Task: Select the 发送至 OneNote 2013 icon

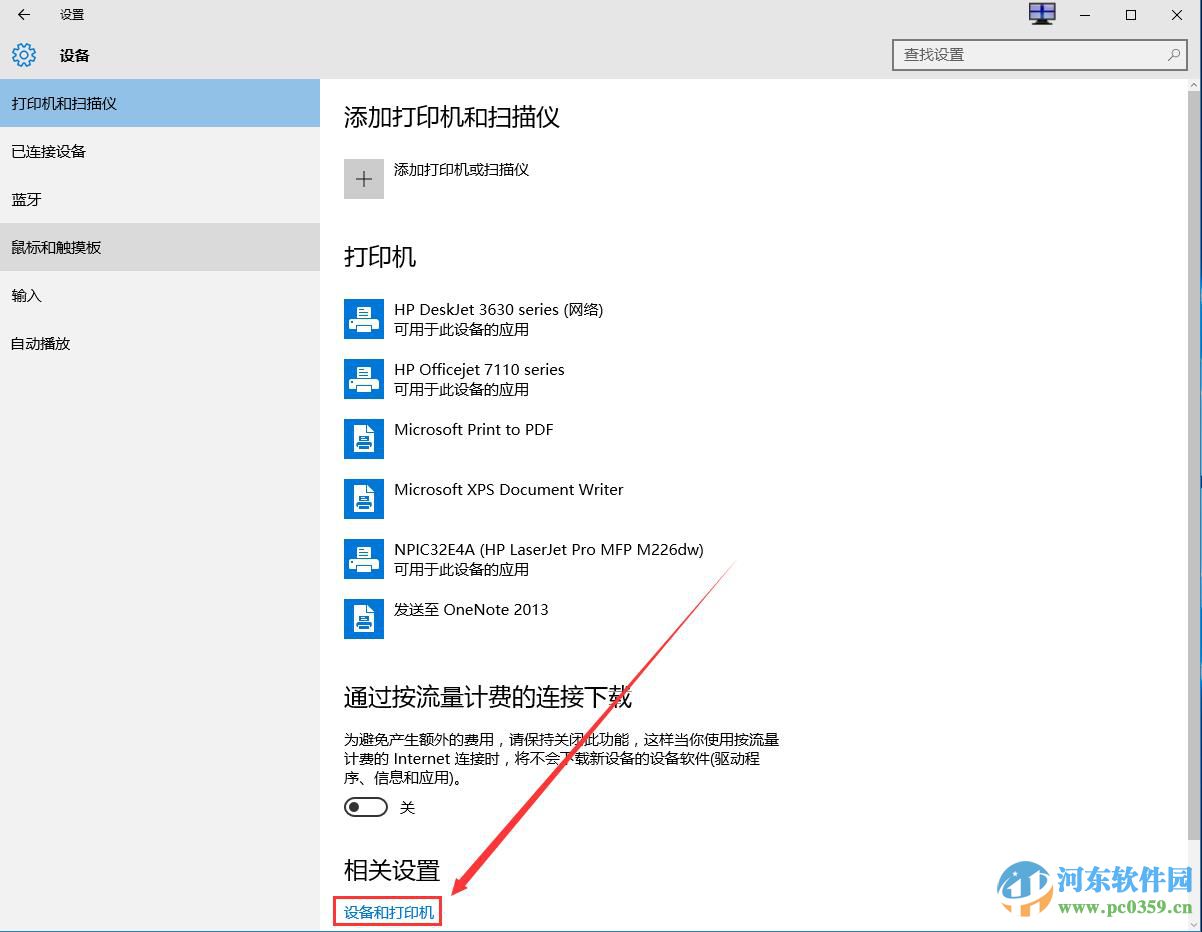Action: coord(363,618)
